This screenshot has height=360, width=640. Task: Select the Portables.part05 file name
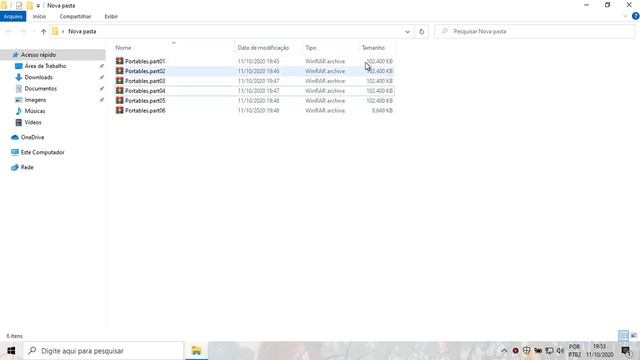[145, 100]
